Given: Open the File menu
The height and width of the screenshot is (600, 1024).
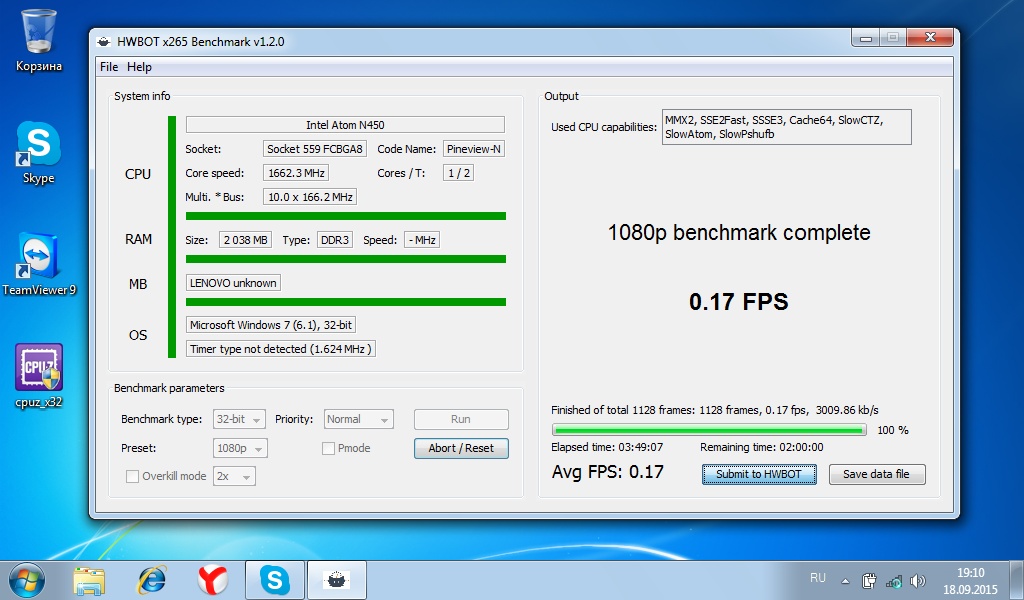Looking at the screenshot, I should [x=109, y=67].
